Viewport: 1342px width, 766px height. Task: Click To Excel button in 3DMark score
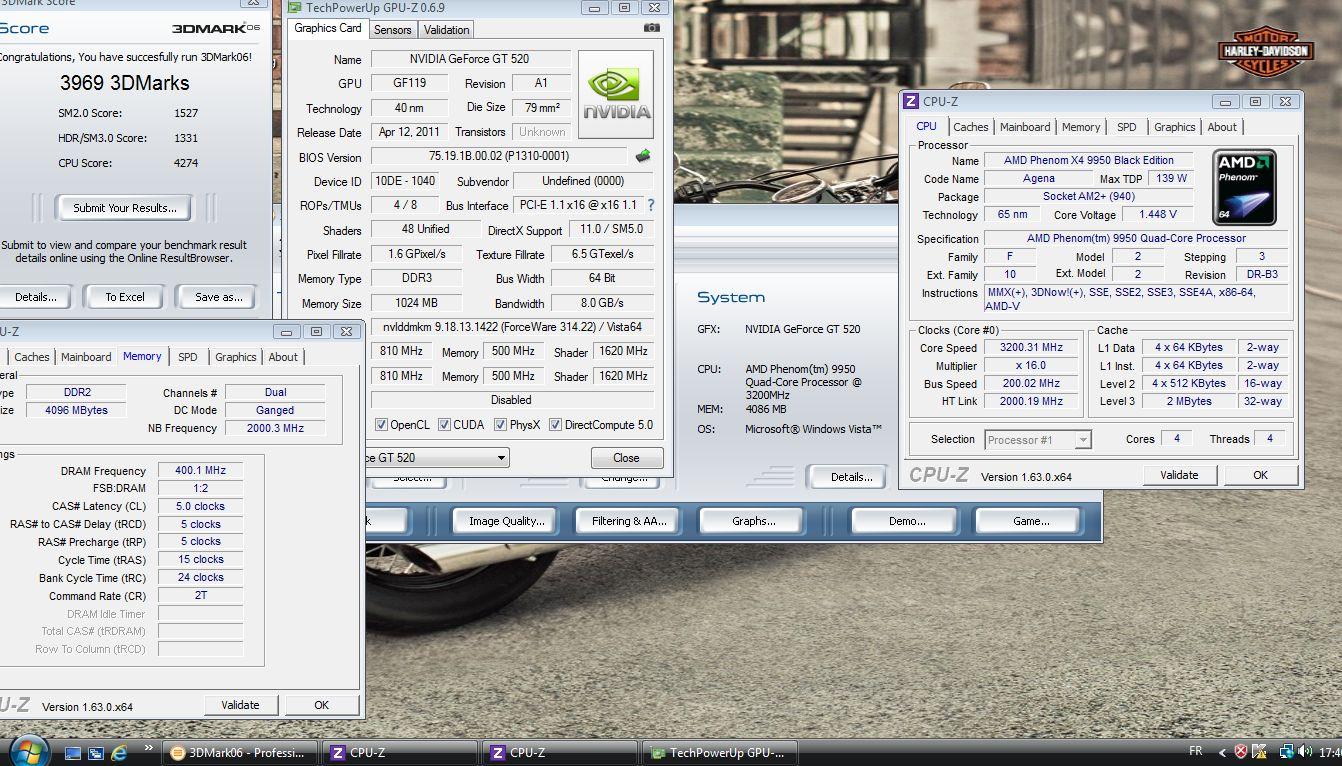point(125,297)
